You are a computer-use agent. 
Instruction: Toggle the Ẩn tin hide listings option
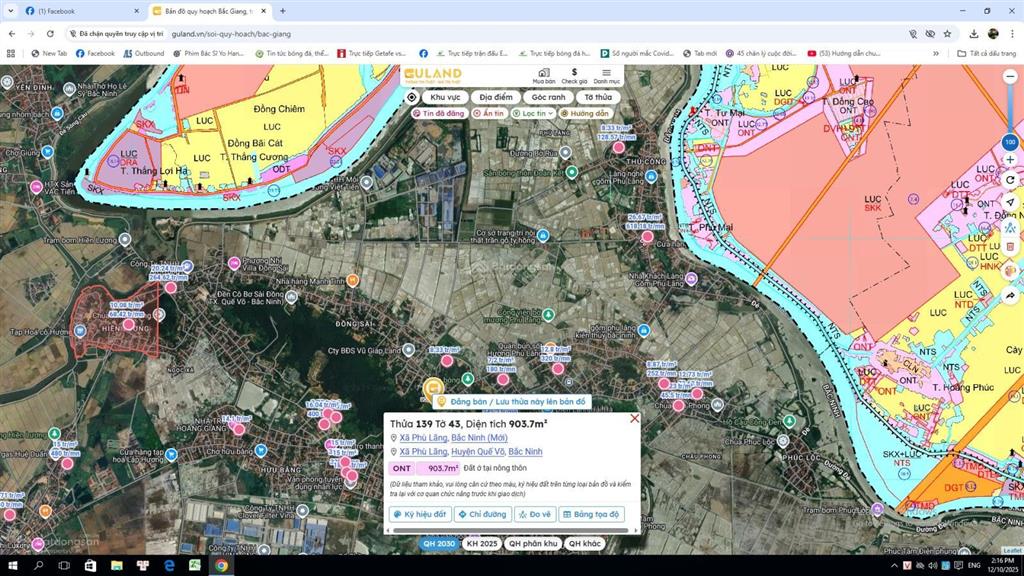[489, 114]
